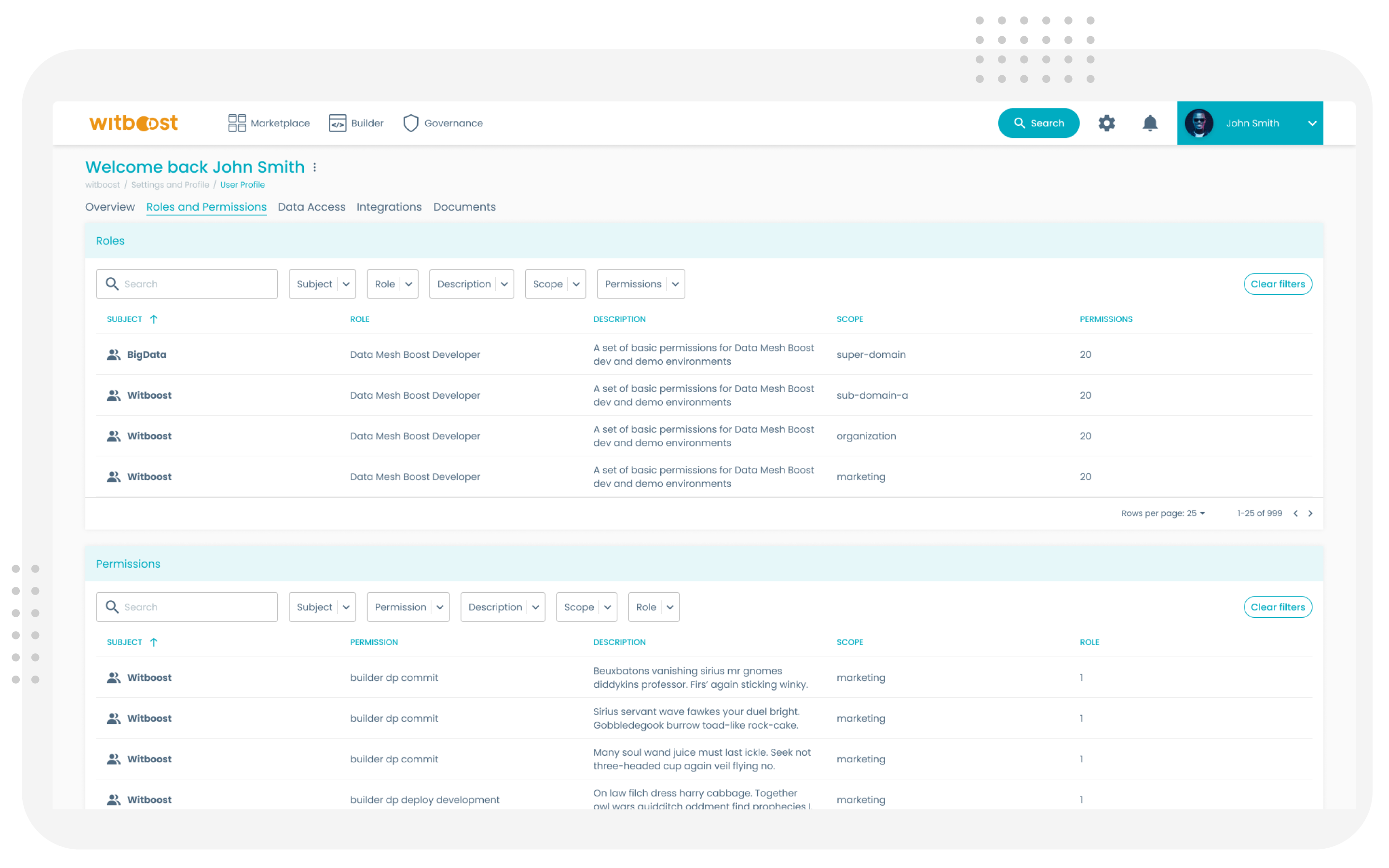Image resolution: width=1389 pixels, height=868 pixels.
Task: Switch to the Data Access tab
Action: (312, 207)
